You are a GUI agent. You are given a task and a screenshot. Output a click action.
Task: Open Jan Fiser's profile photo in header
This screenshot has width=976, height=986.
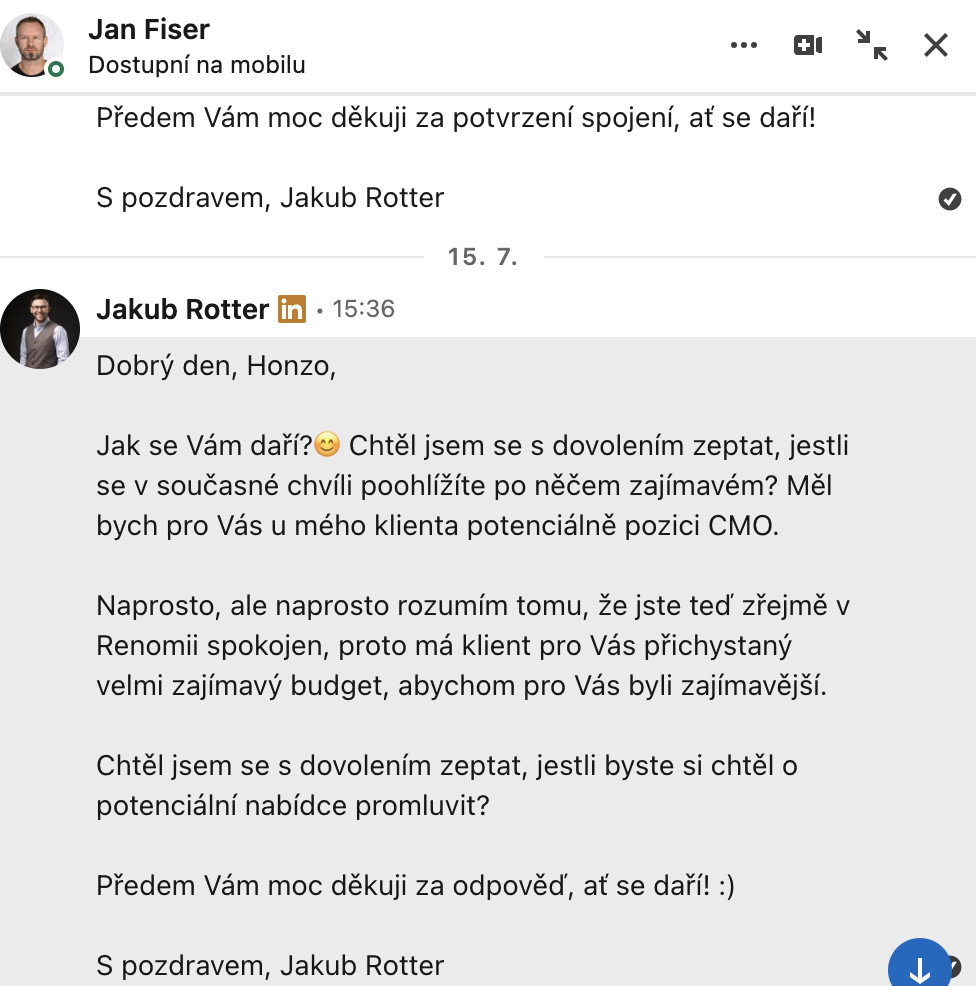(32, 45)
